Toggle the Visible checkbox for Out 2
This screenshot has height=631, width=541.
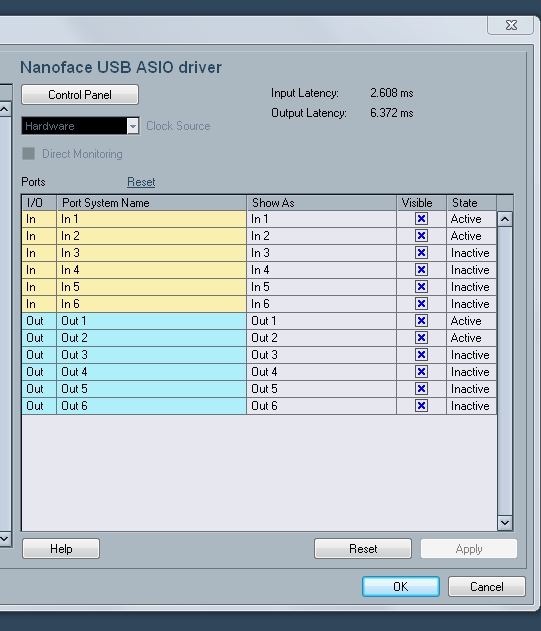[x=421, y=338]
